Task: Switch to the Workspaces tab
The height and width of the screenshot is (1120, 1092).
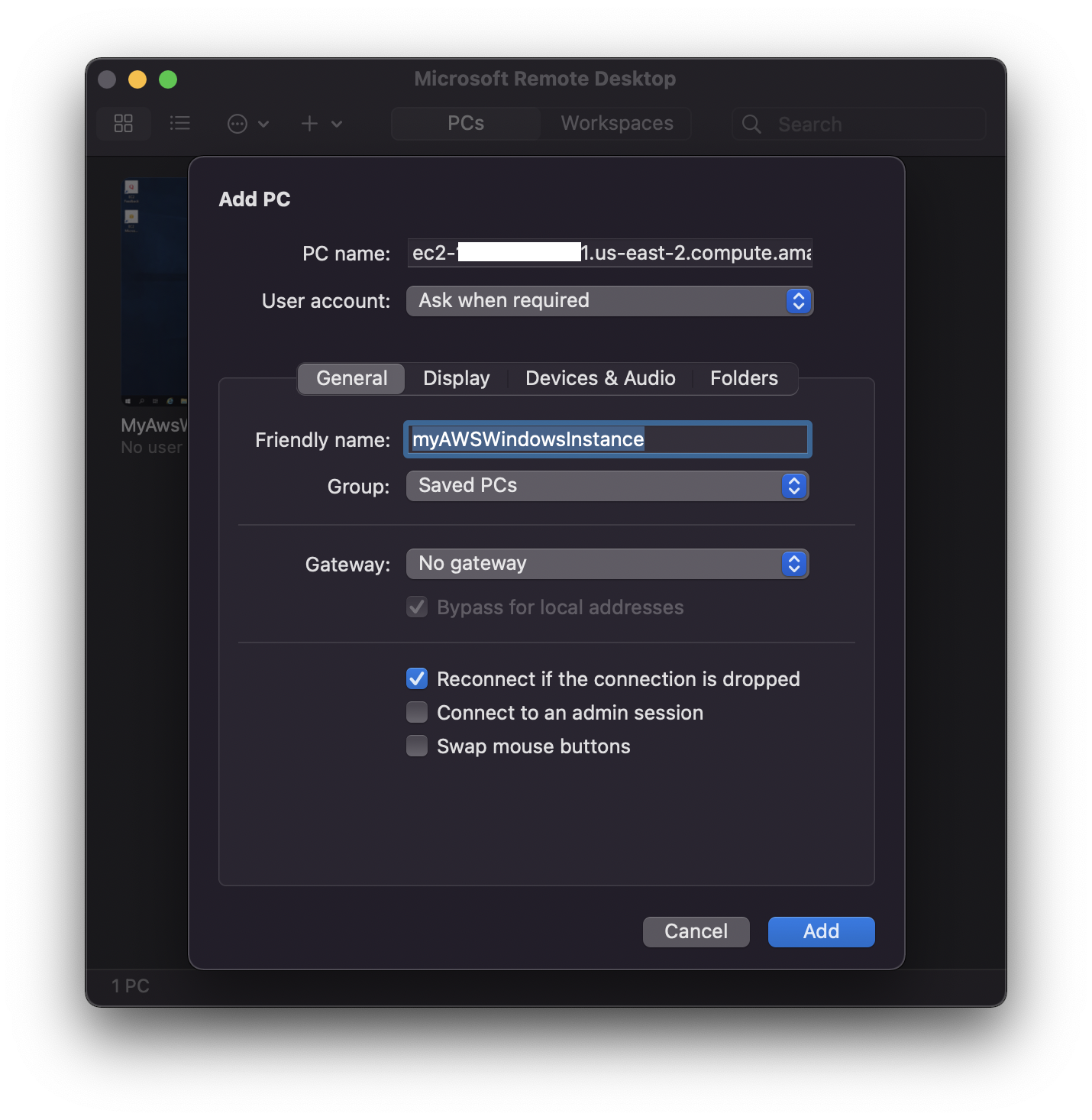Action: tap(615, 123)
